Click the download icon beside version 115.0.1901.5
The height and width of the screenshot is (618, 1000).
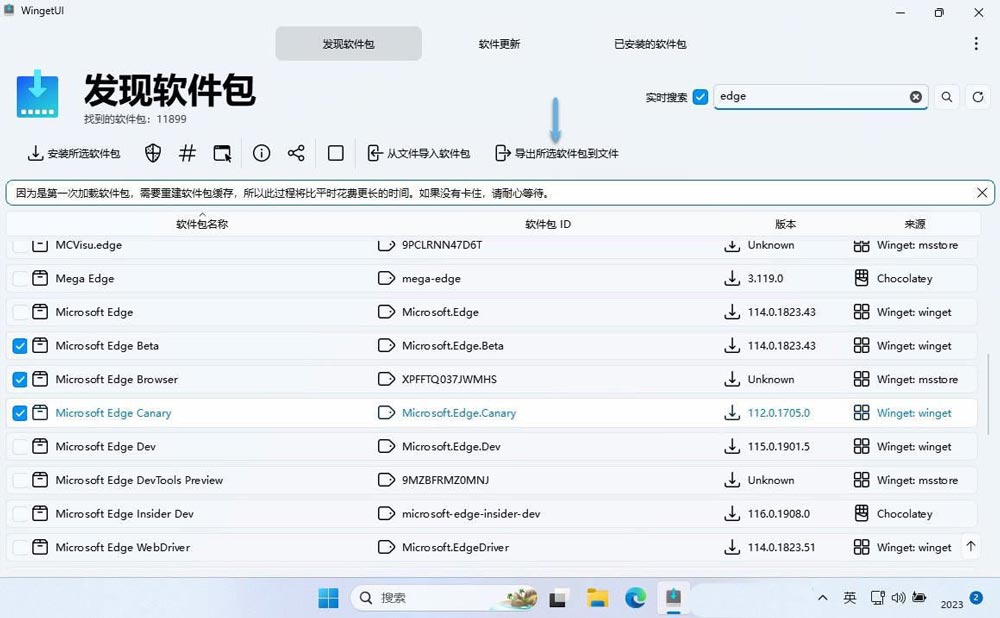[x=732, y=446]
